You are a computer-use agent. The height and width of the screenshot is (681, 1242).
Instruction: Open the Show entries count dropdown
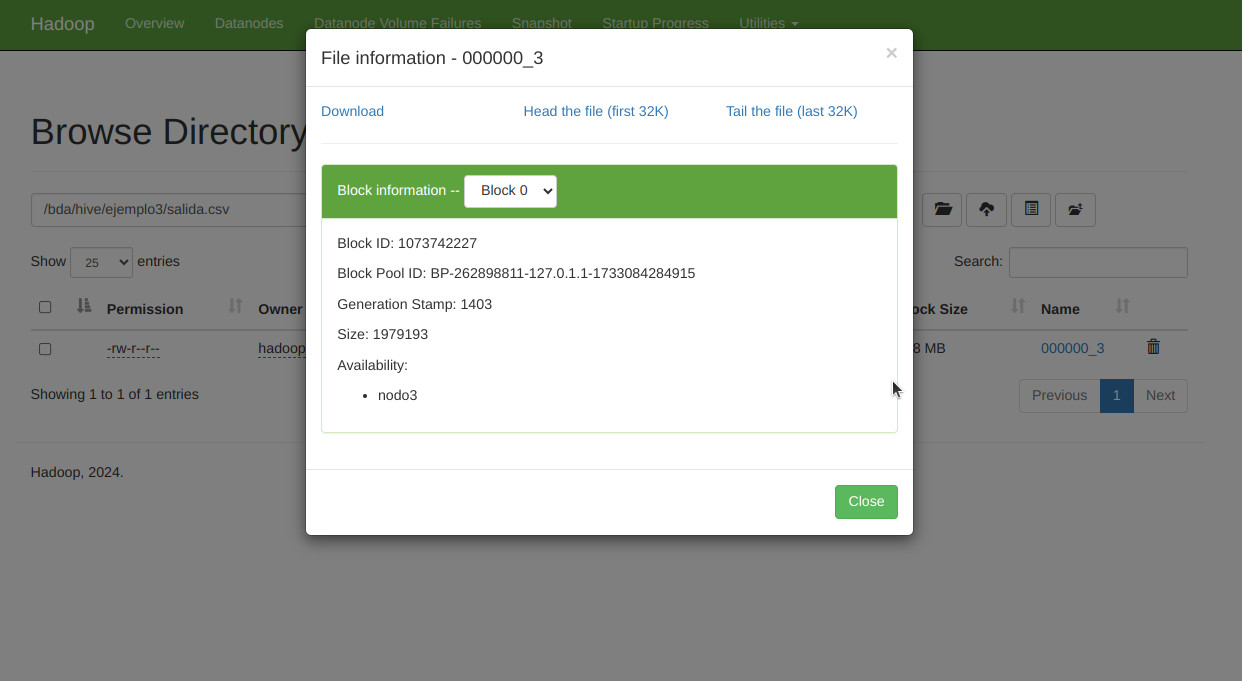[x=101, y=262]
